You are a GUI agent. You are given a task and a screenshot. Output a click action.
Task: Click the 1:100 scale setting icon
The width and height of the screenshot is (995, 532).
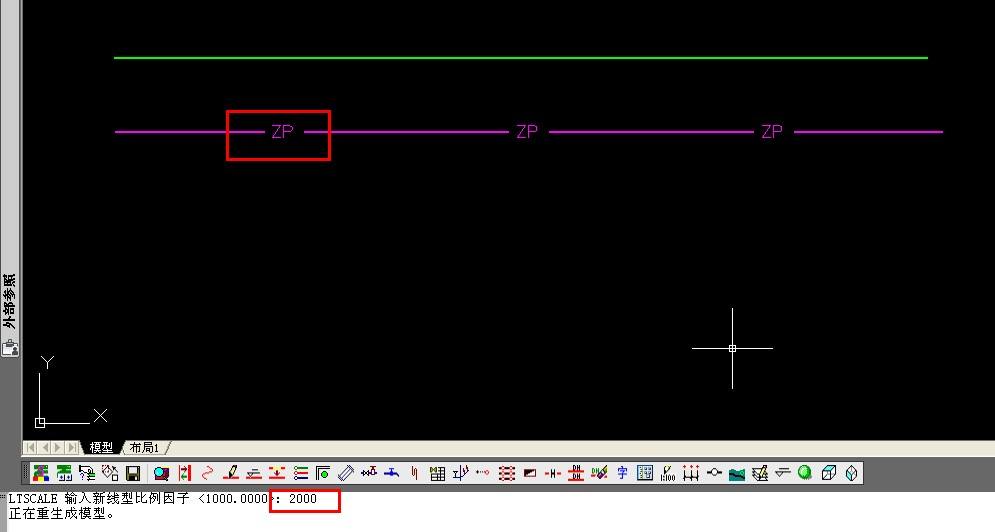(668, 473)
